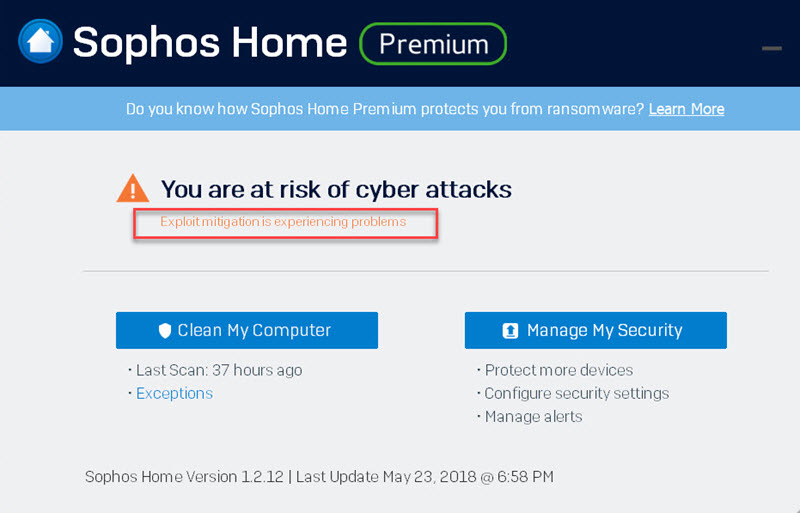Click Protect more devices
The height and width of the screenshot is (513, 800).
coord(558,370)
